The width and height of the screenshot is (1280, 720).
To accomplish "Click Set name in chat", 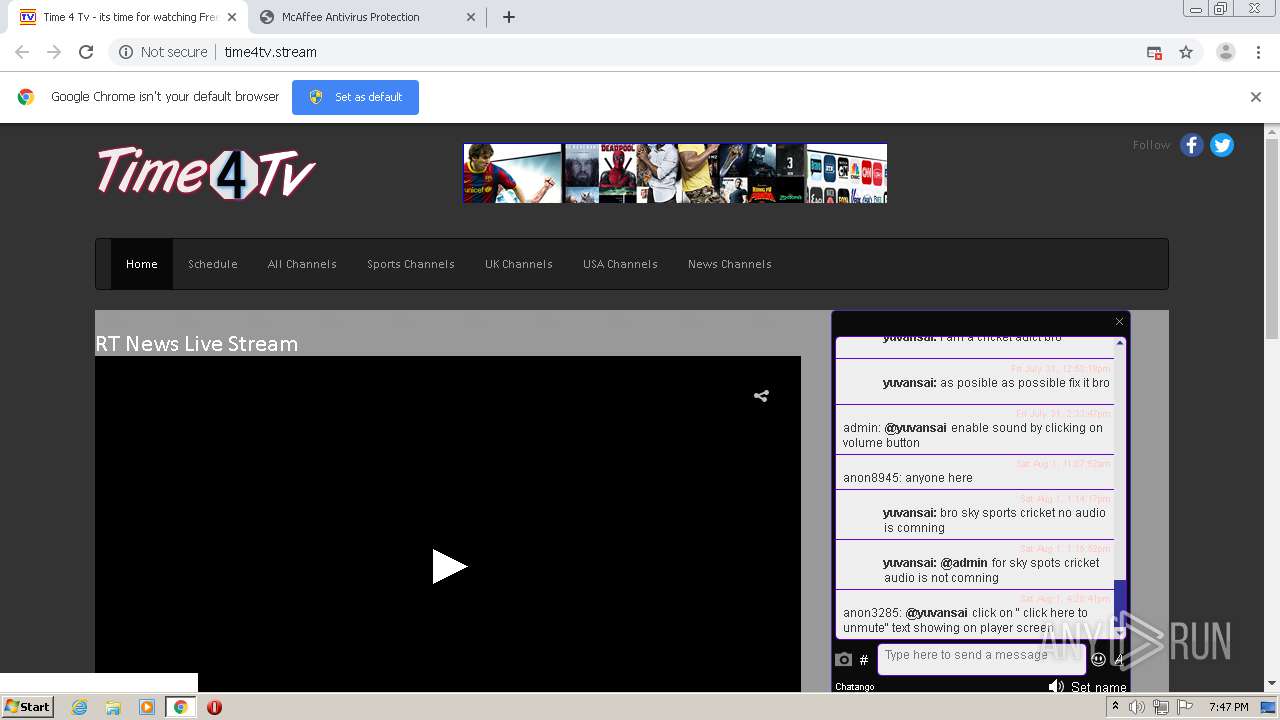I will pos(1099,687).
